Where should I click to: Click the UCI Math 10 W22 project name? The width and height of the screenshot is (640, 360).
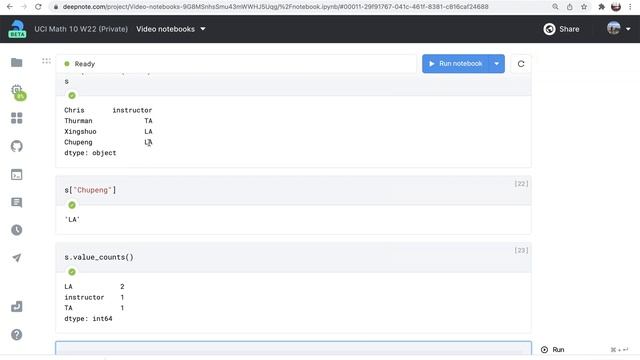pos(81,29)
